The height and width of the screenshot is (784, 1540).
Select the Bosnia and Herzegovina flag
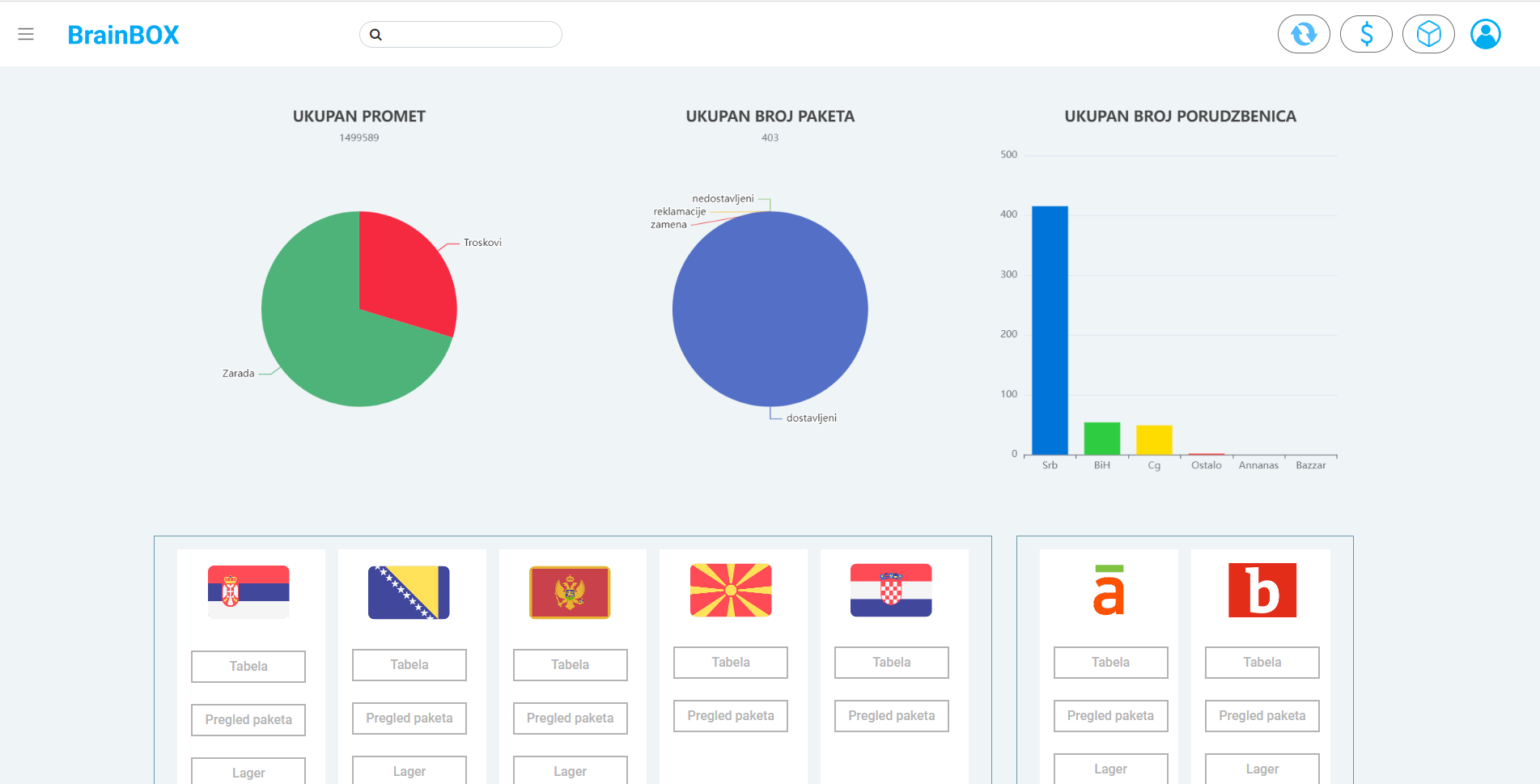point(409,592)
